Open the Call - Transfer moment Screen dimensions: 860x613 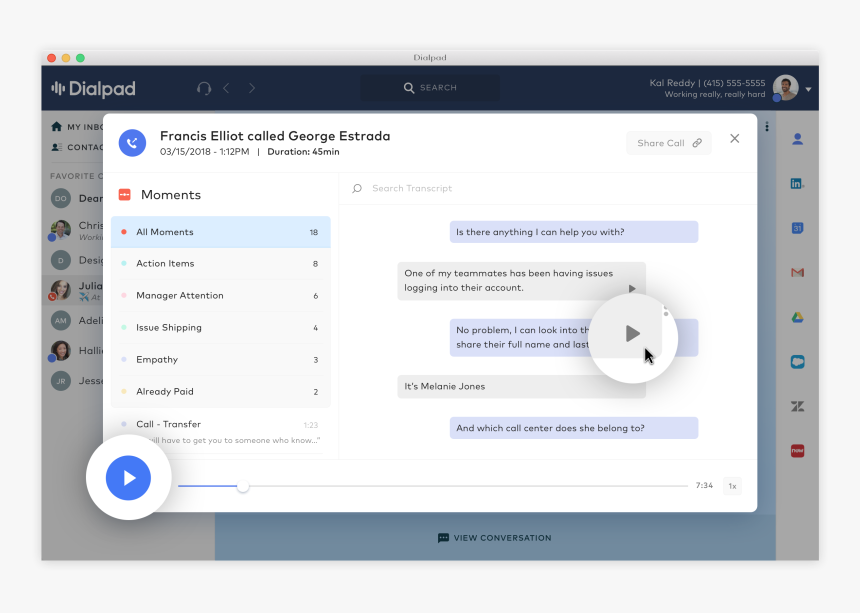220,432
